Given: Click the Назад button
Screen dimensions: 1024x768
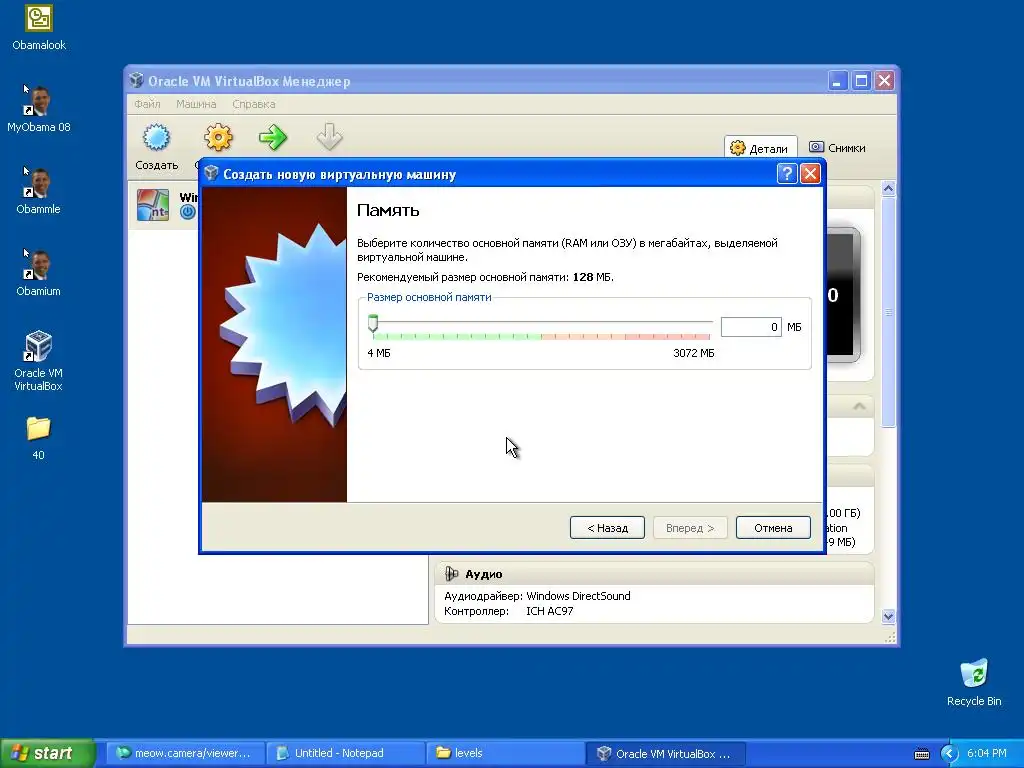Looking at the screenshot, I should click(x=607, y=528).
